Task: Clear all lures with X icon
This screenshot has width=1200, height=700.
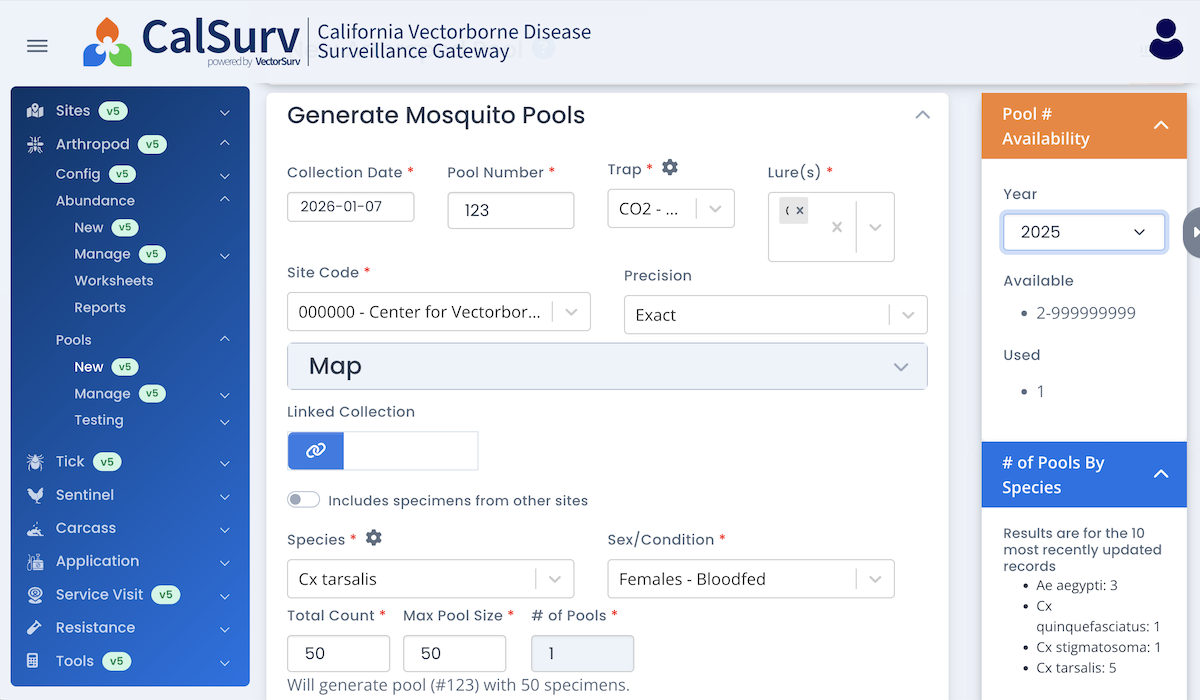Action: point(837,227)
